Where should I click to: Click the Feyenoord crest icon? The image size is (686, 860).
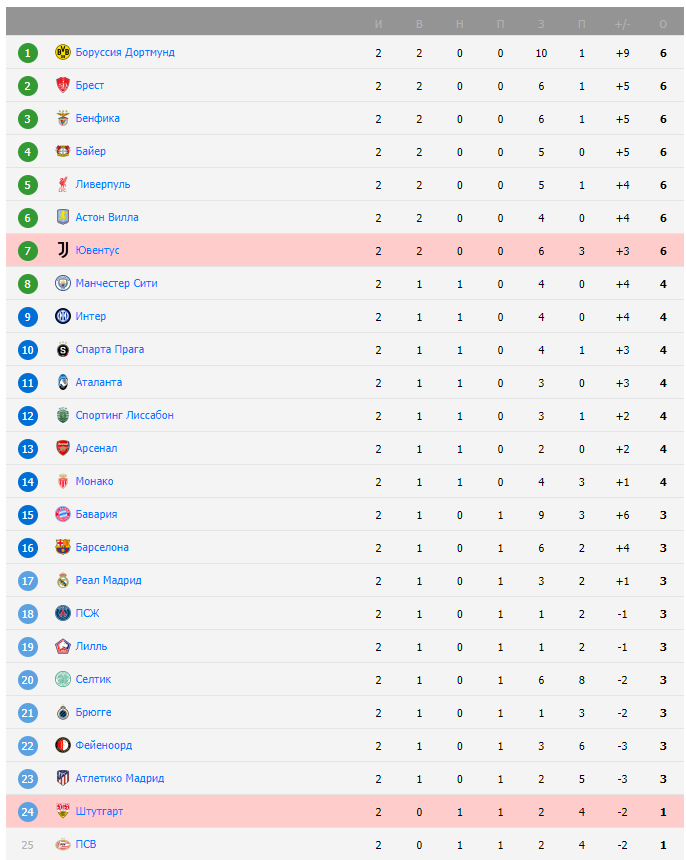(x=63, y=745)
